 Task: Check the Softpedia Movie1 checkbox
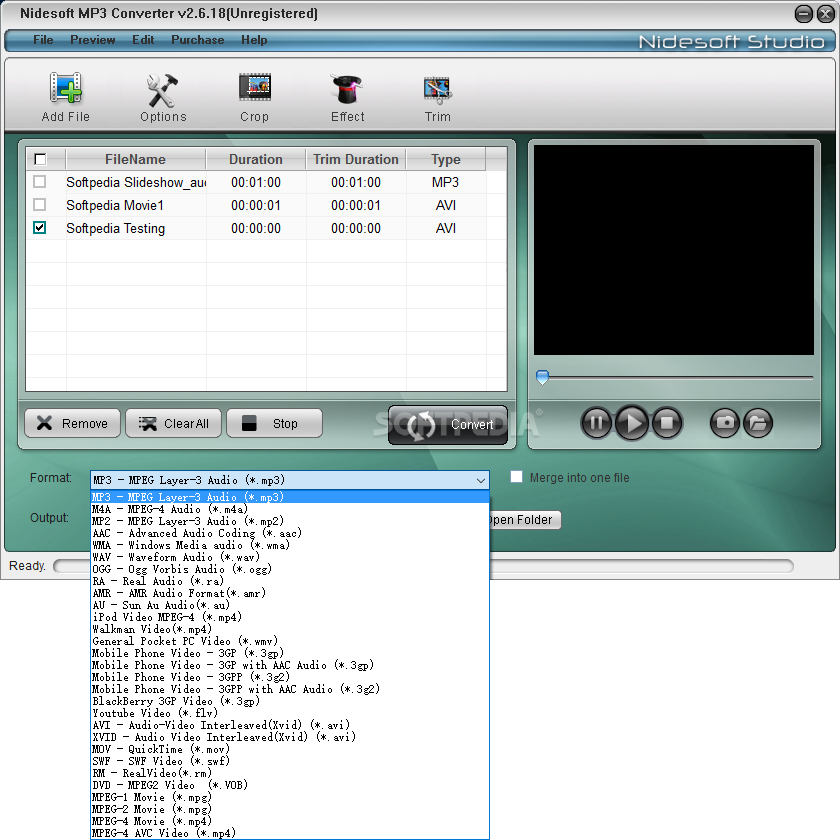point(40,205)
